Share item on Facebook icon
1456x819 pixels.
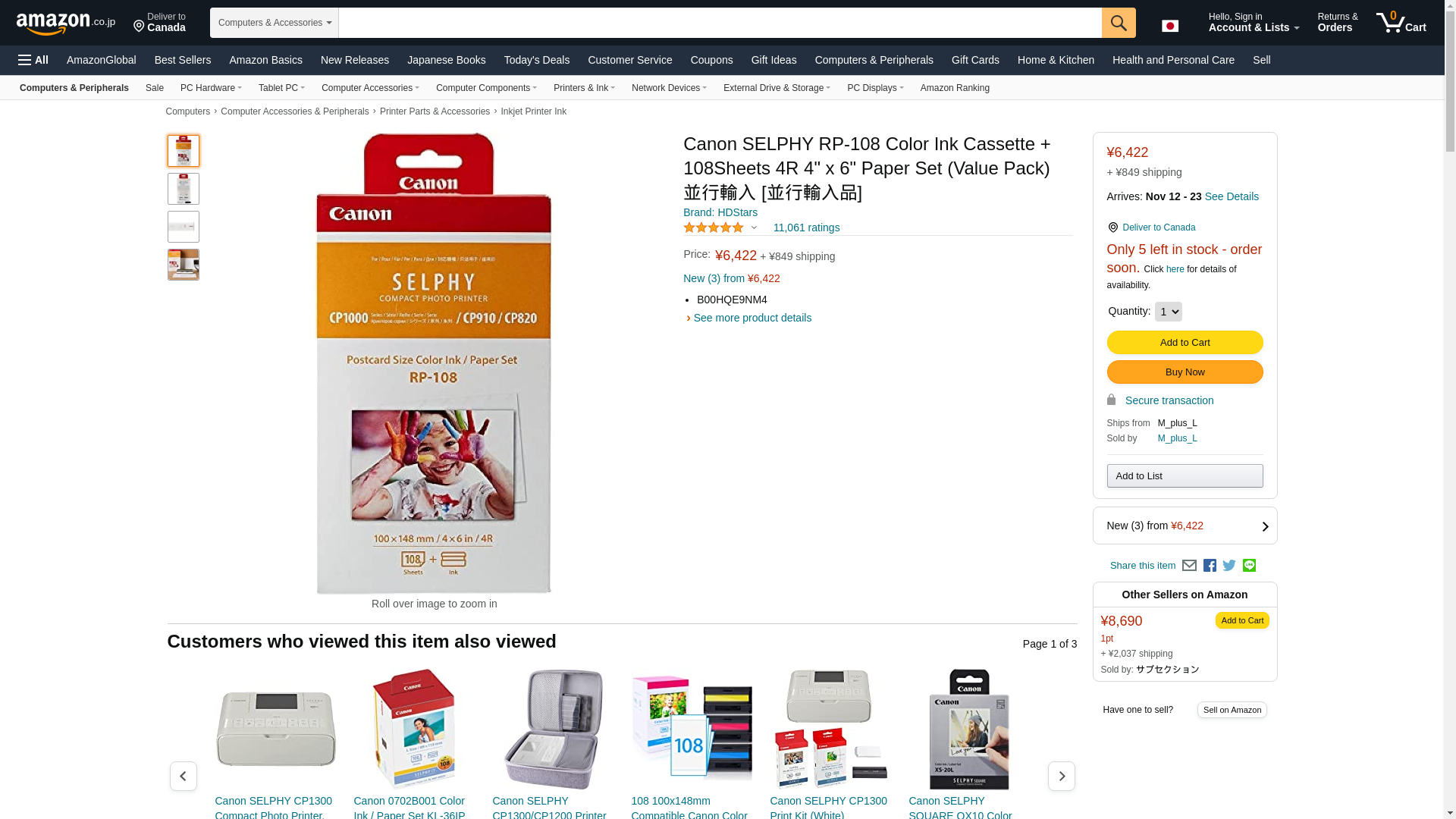click(x=1210, y=566)
